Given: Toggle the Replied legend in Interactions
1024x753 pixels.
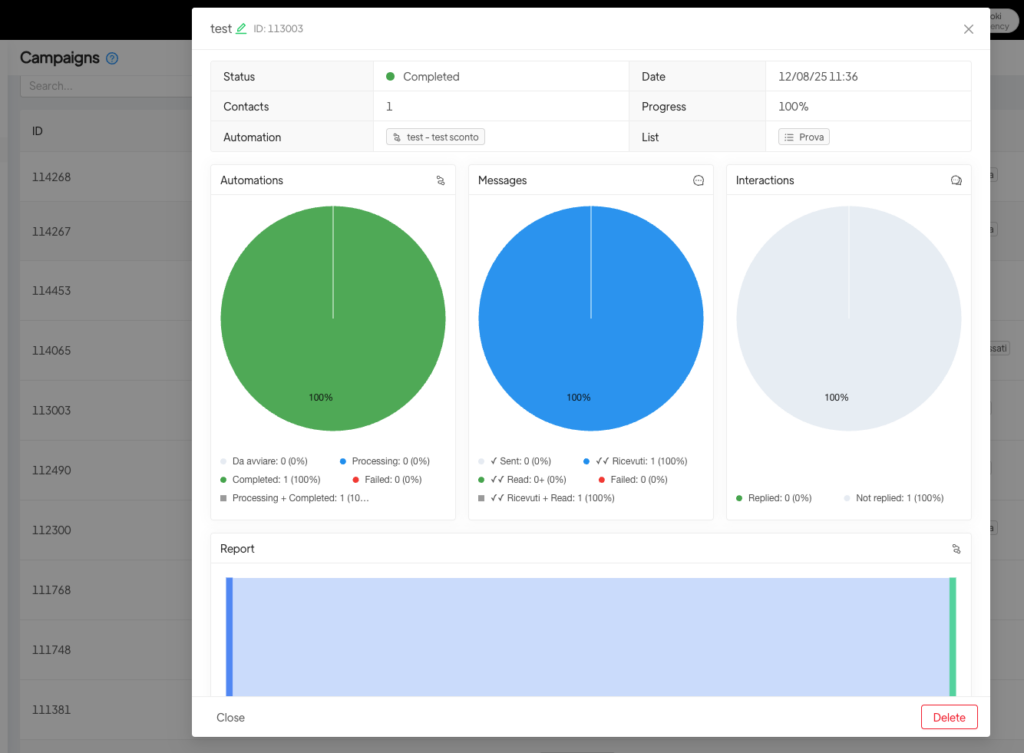Looking at the screenshot, I should [x=778, y=498].
